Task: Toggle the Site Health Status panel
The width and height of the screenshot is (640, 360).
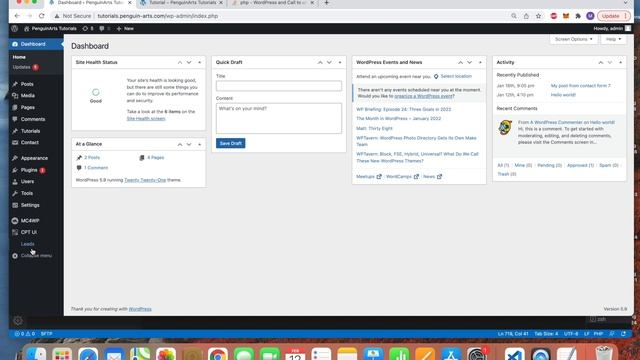Action: 200,62
